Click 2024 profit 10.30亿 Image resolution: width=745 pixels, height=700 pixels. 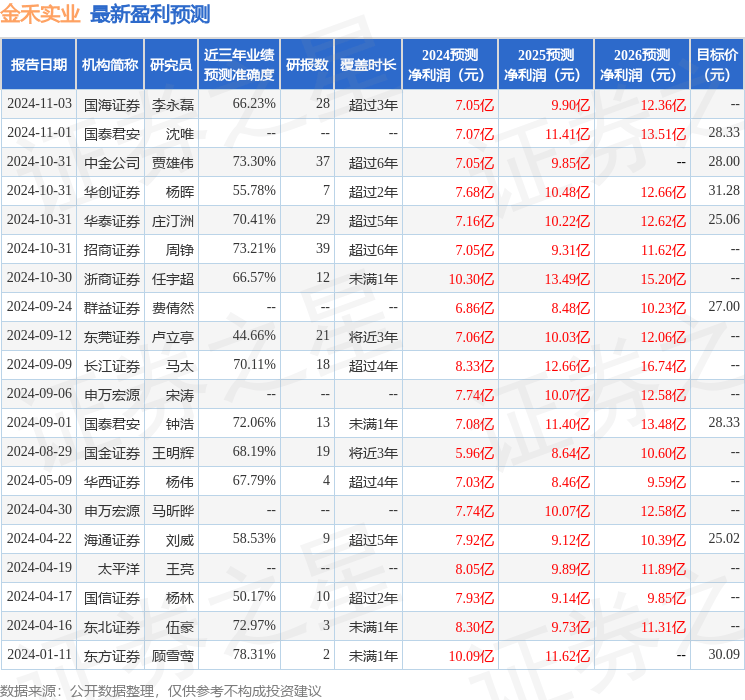coord(471,279)
